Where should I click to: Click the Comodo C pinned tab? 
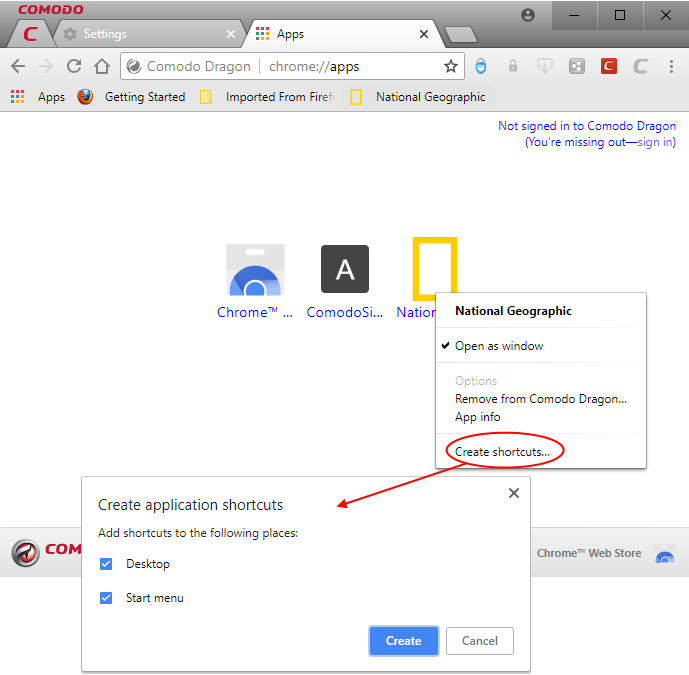point(30,34)
